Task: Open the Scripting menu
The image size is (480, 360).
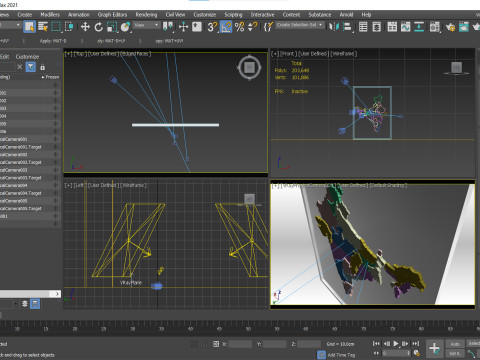Action: tap(233, 15)
